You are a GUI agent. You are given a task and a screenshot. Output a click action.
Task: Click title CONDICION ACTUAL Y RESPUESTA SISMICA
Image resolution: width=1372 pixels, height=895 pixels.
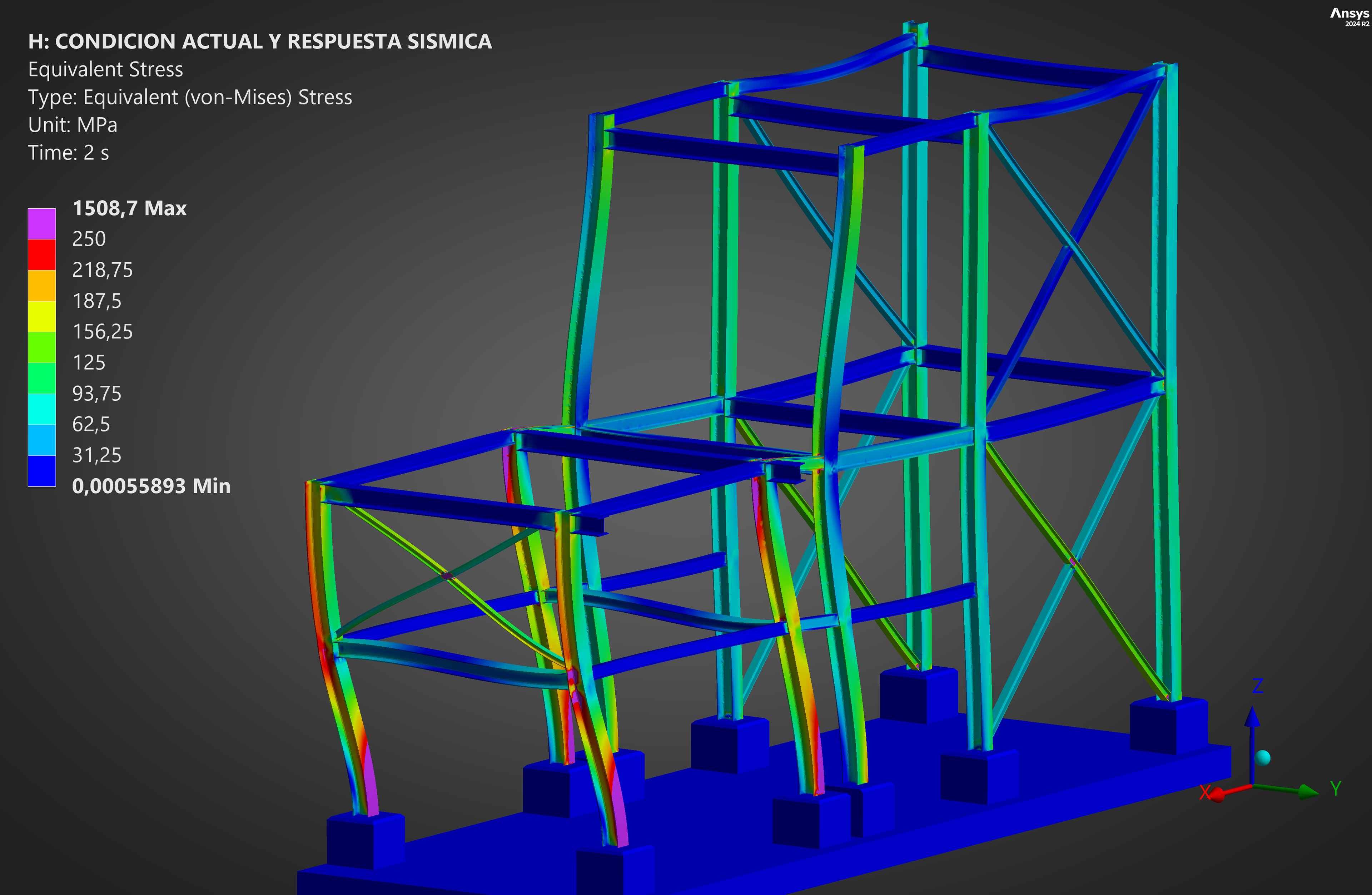pyautogui.click(x=259, y=41)
